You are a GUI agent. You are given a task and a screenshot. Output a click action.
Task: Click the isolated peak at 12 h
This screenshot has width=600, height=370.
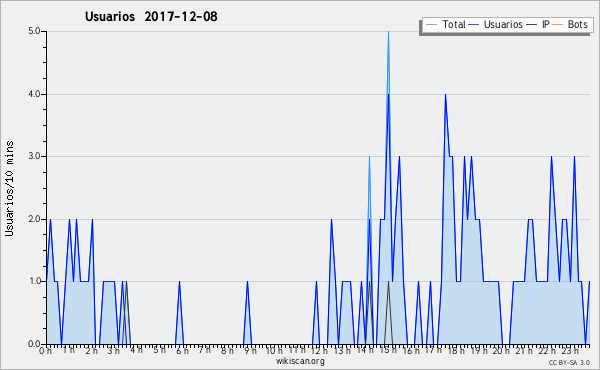(x=316, y=282)
